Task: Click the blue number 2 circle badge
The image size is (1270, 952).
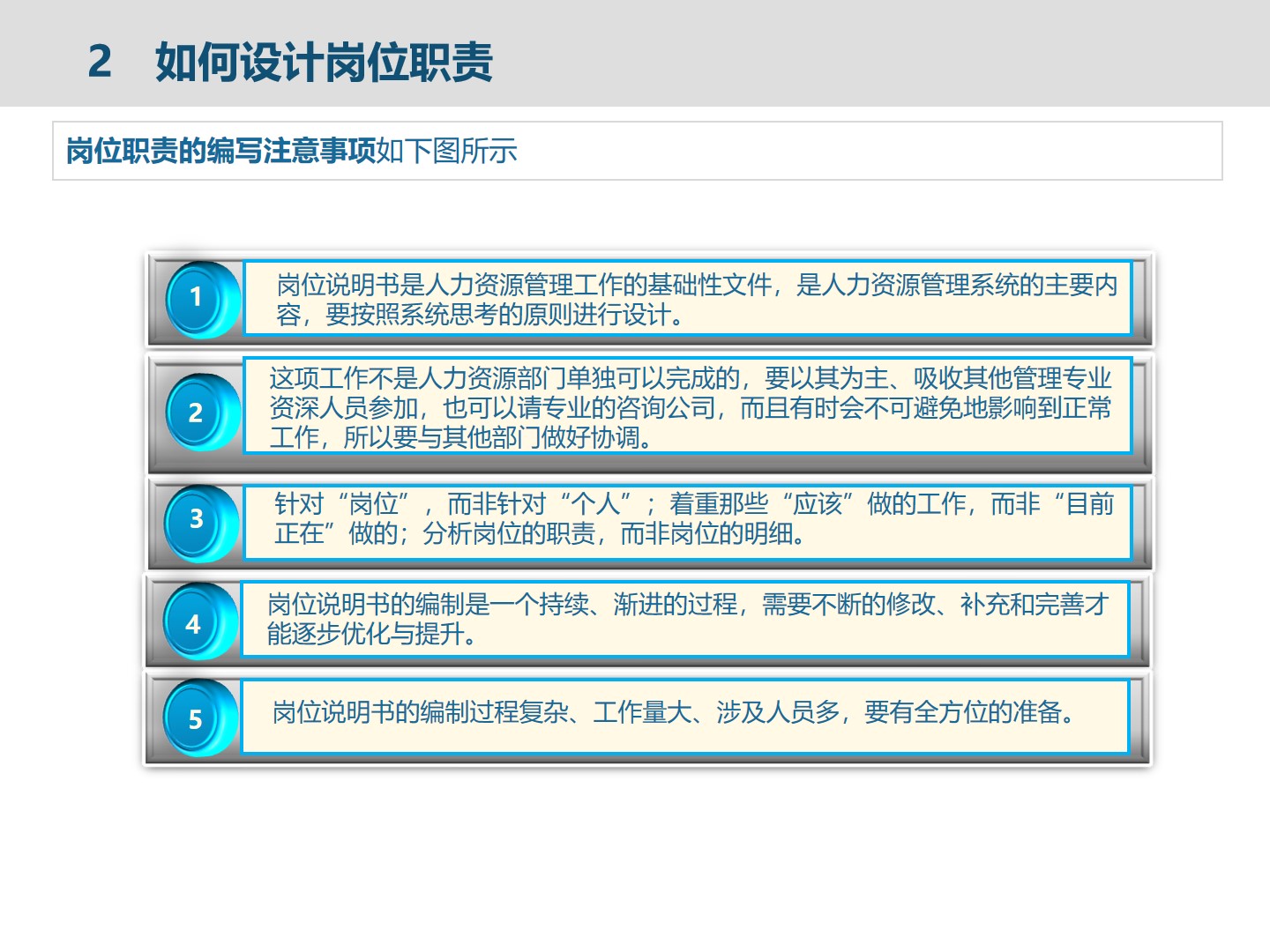Action: pos(202,413)
